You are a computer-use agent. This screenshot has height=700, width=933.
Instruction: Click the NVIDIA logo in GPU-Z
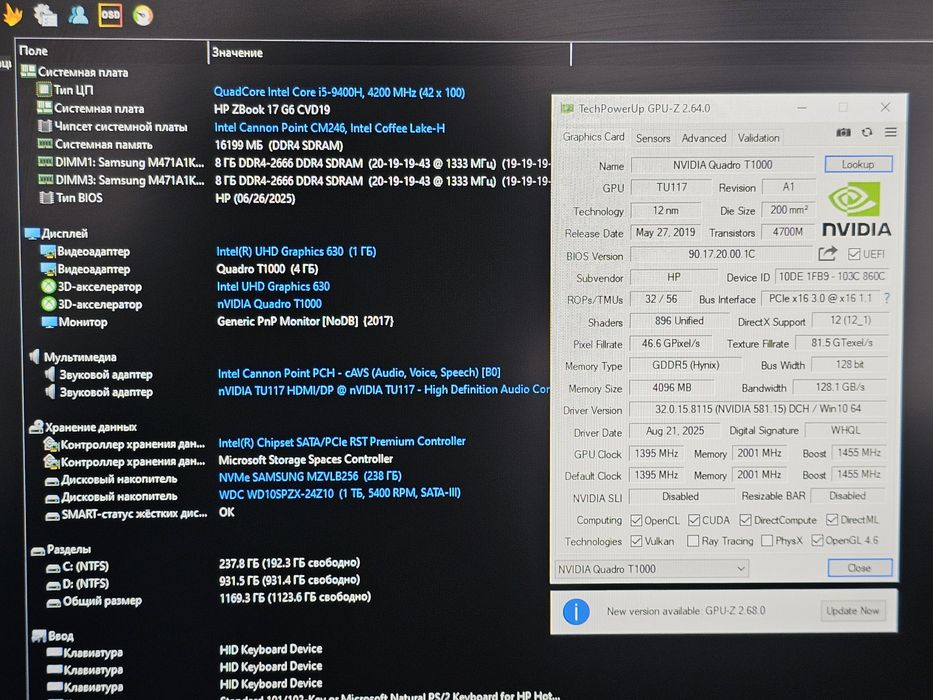(x=856, y=210)
